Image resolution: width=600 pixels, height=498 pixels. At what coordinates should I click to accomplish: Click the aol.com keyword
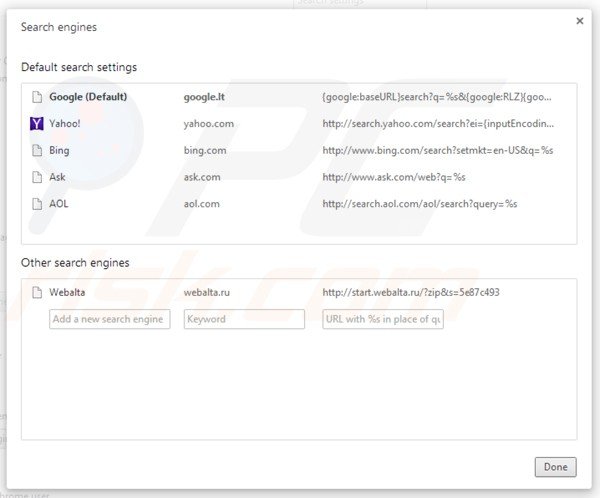202,204
